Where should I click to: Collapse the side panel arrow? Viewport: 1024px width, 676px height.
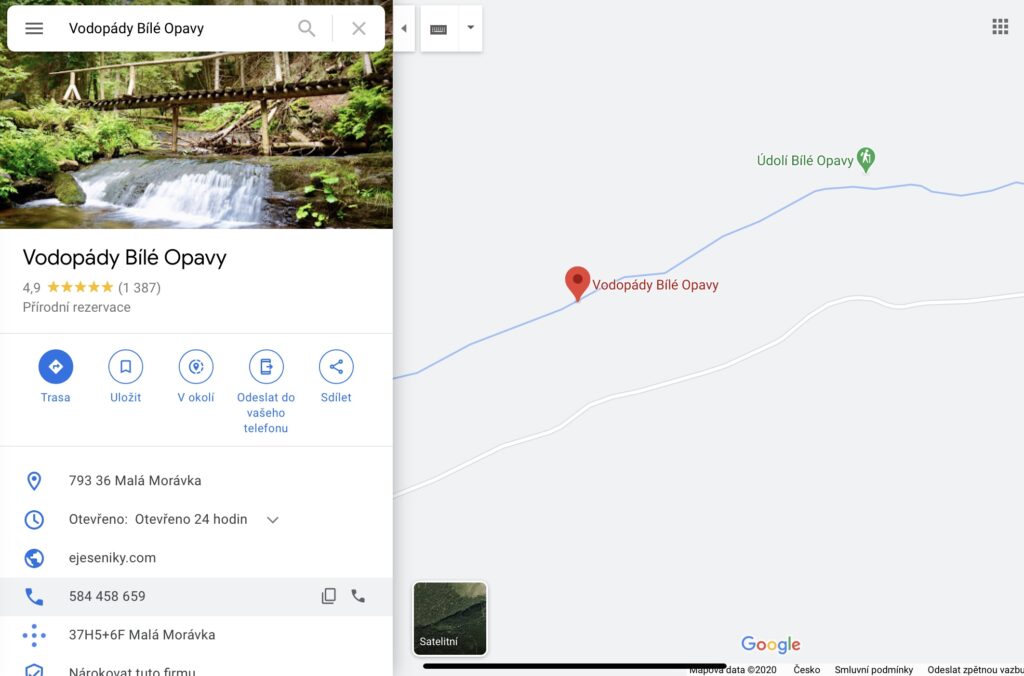pyautogui.click(x=404, y=29)
